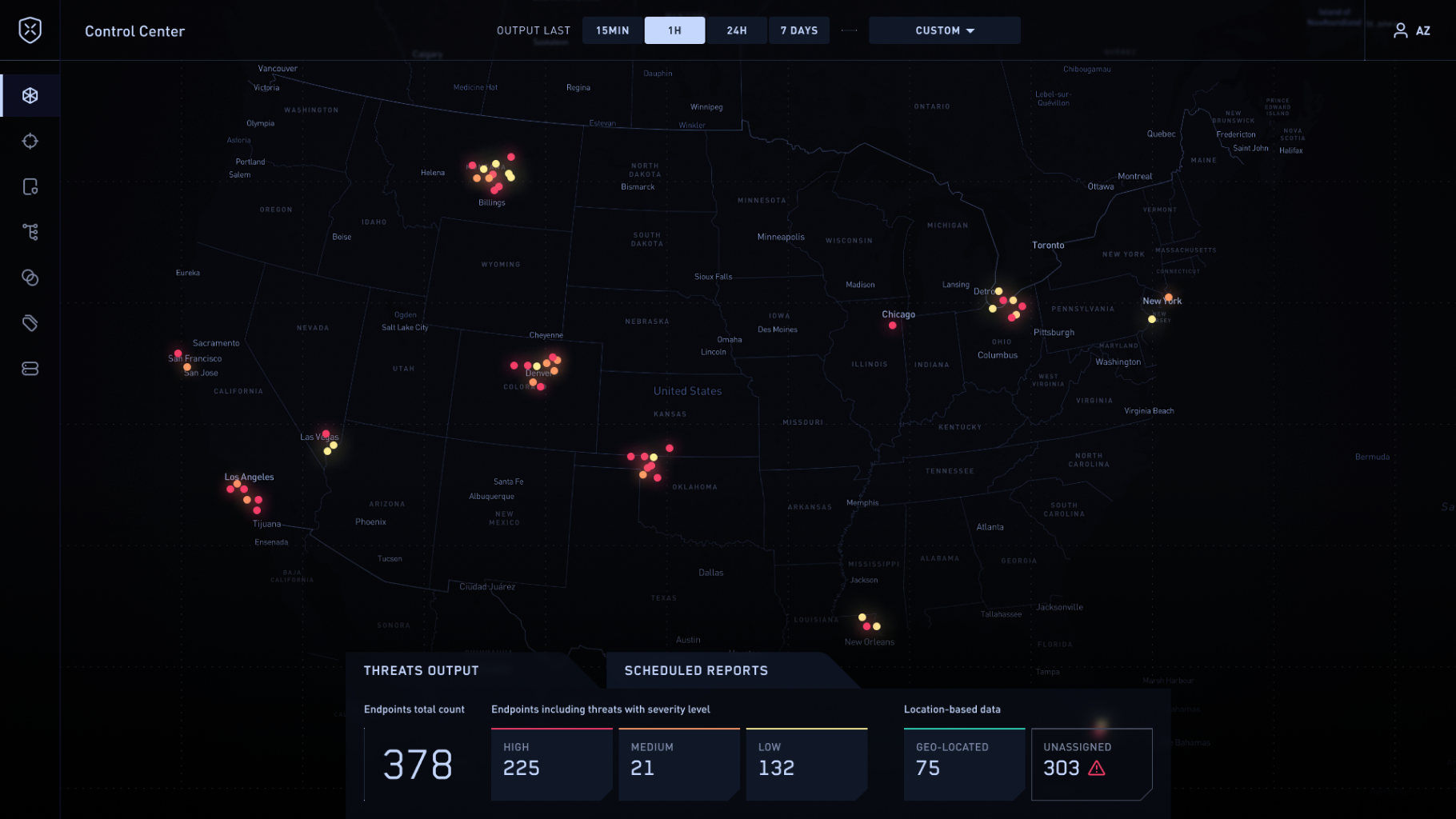Screen dimensions: 1456x819
Task: Select the 1H time range
Action: click(x=674, y=30)
